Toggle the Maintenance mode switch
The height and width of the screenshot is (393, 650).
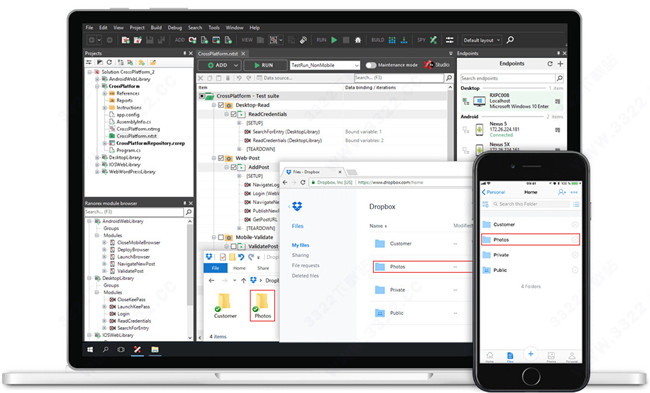tap(371, 65)
